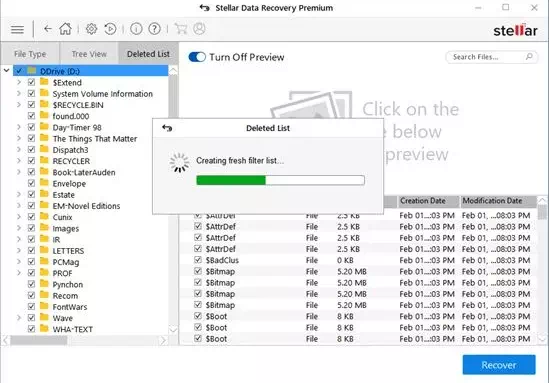
Task: Switch to the Tree View tab
Action: point(89,54)
